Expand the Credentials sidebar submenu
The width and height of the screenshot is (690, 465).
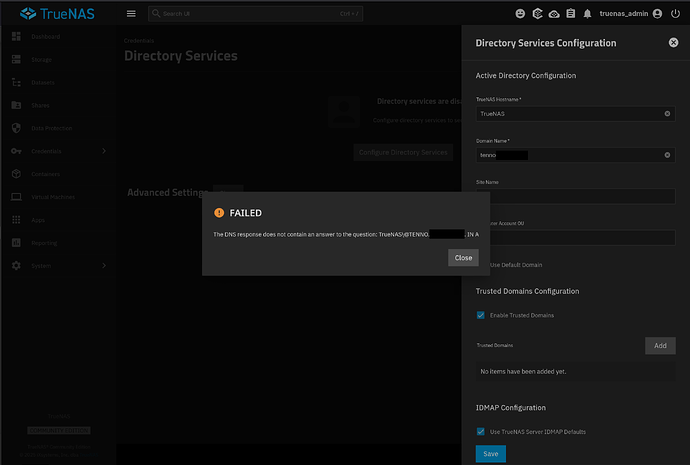(103, 151)
